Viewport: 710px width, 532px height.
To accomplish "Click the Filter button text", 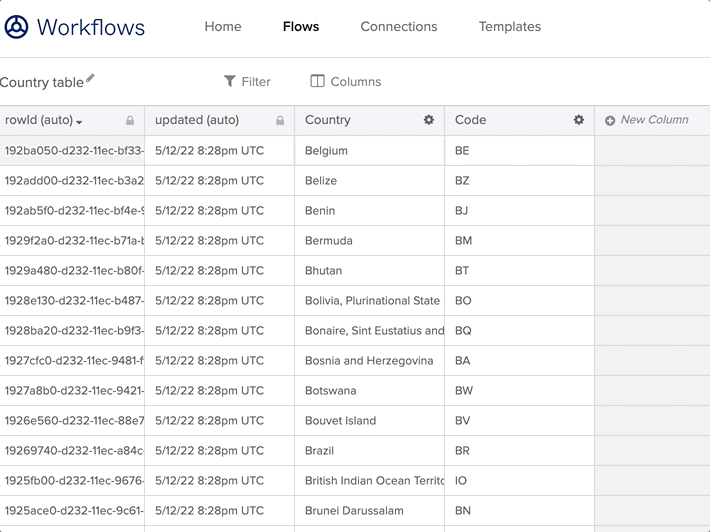I will click(x=256, y=82).
